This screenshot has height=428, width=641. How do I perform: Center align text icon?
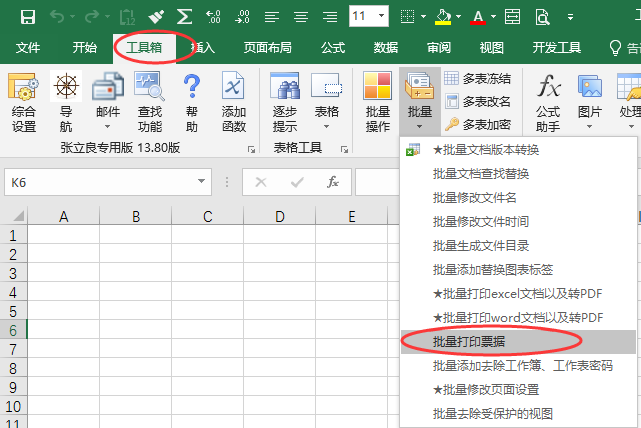pos(301,17)
